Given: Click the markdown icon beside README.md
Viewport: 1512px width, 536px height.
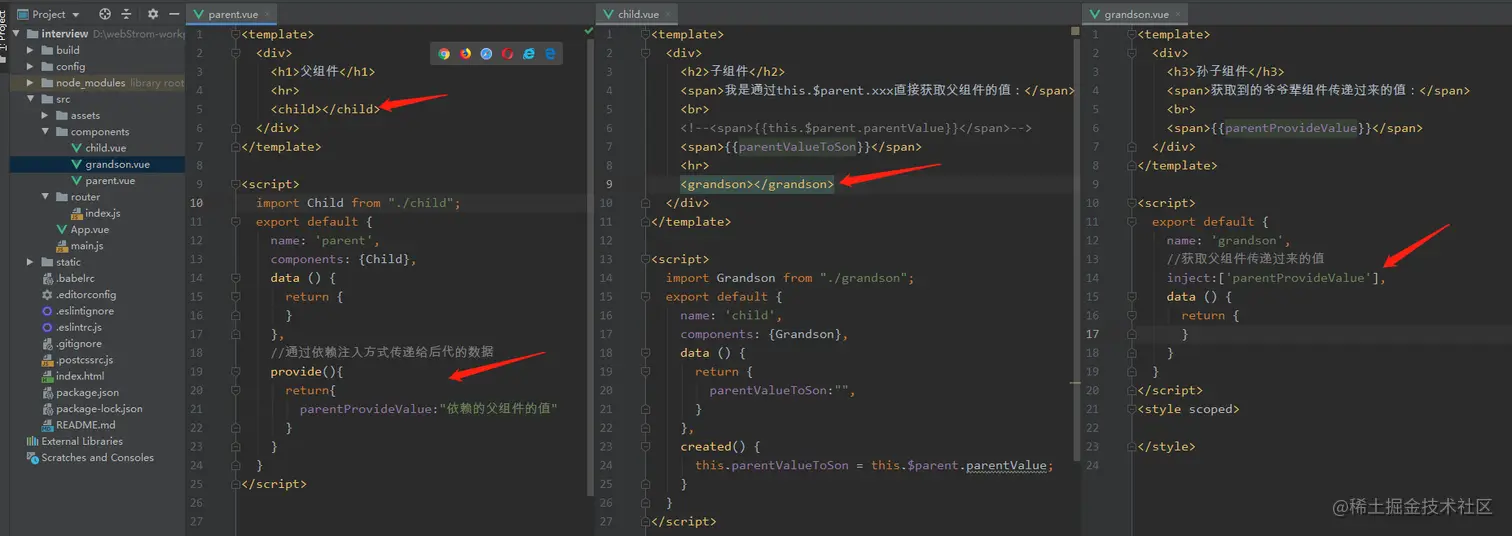Looking at the screenshot, I should (47, 425).
